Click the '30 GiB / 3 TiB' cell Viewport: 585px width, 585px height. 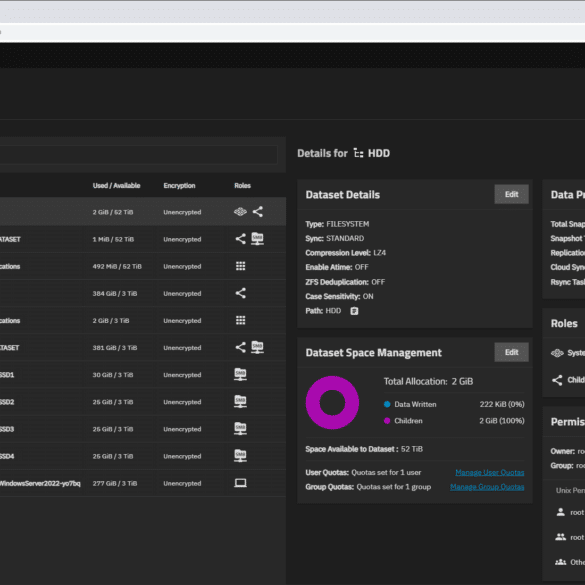[113, 375]
